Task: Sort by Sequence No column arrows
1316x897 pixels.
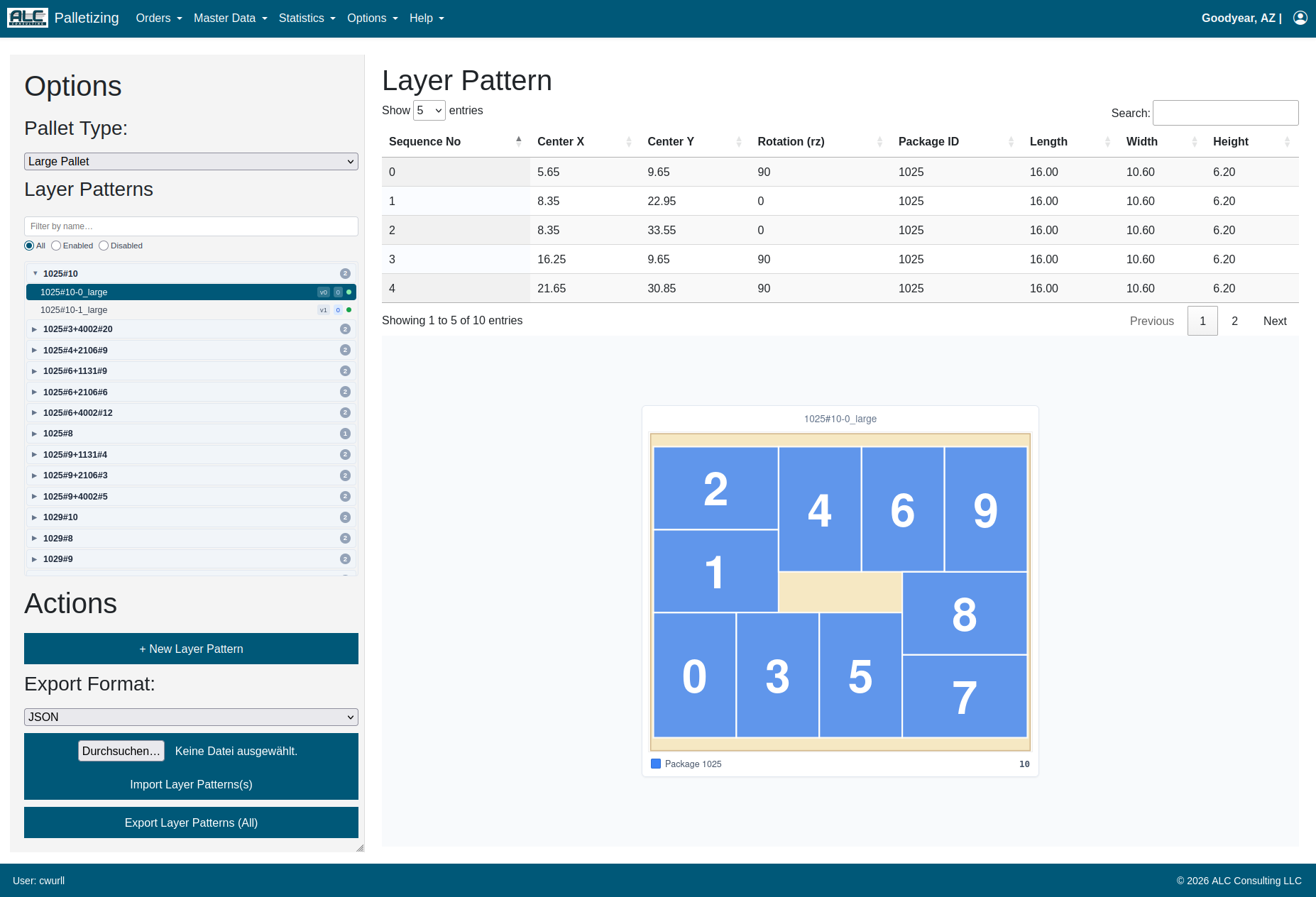Action: 519,141
